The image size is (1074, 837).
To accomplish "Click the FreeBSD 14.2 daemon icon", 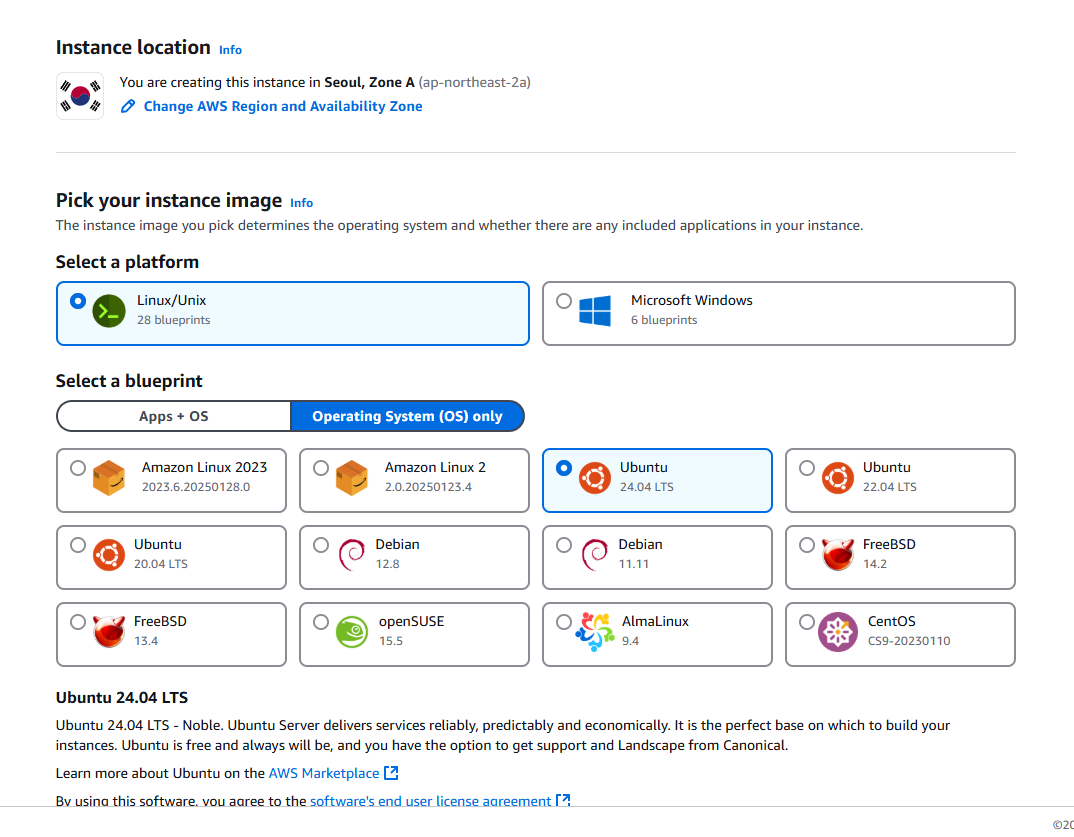I will [x=838, y=554].
